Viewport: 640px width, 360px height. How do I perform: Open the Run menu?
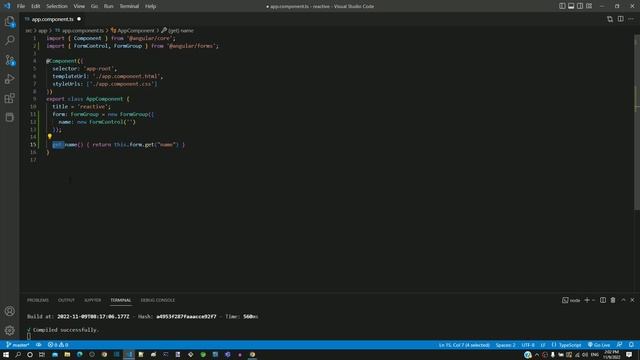tap(109, 6)
